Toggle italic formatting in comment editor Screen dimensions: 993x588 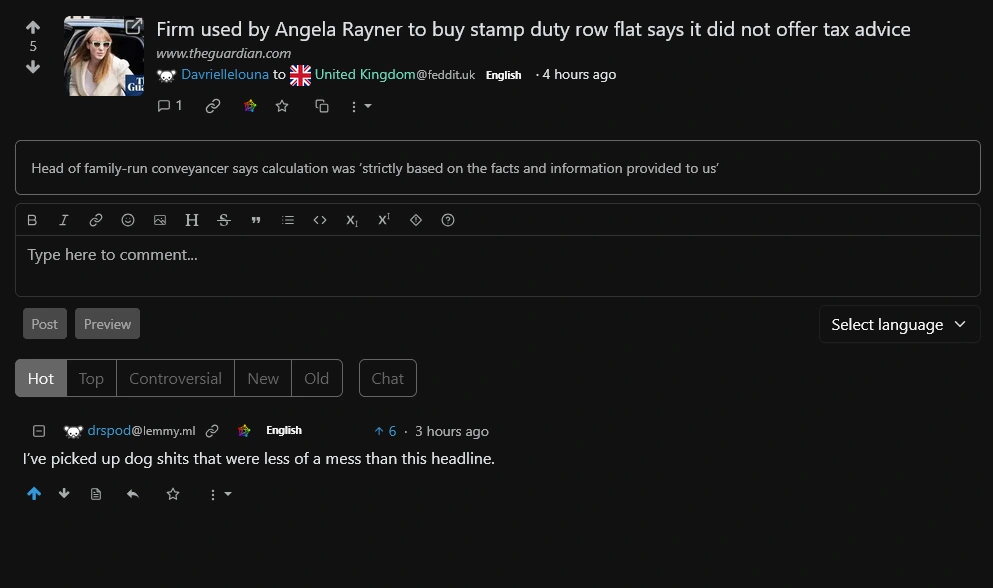tap(64, 220)
